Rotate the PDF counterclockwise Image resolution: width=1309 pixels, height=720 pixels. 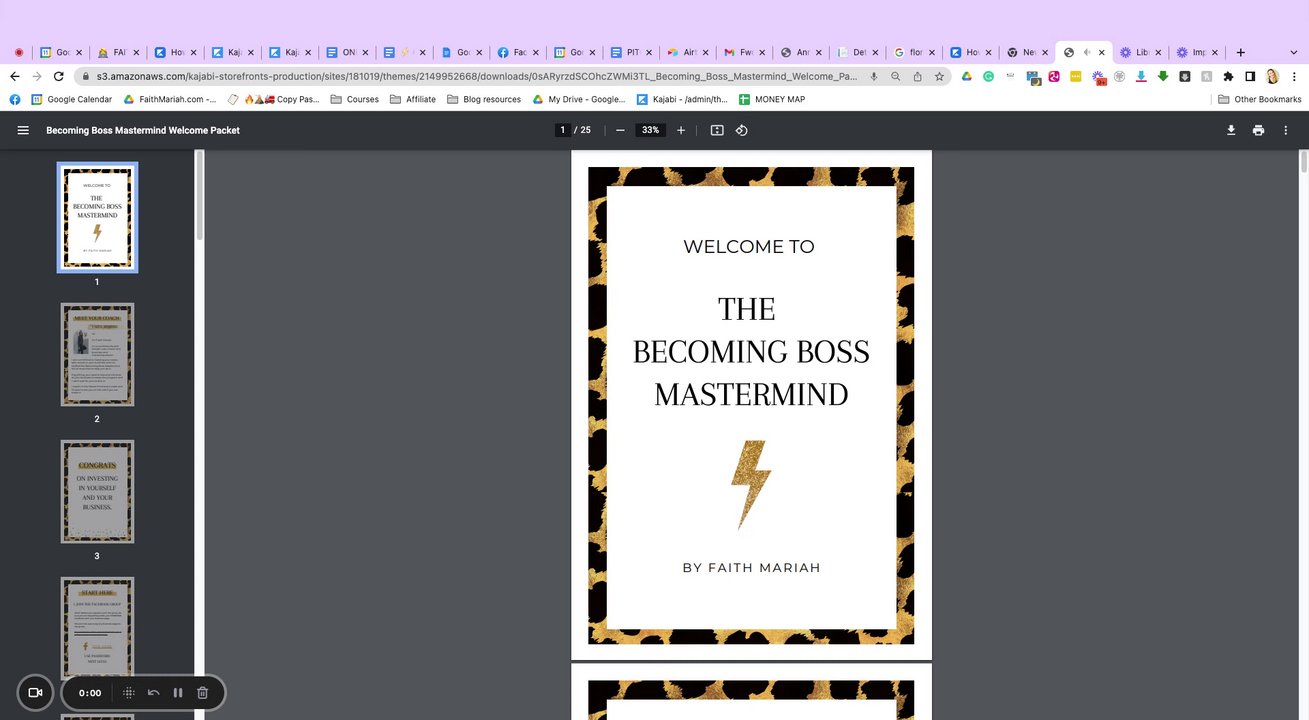click(742, 130)
